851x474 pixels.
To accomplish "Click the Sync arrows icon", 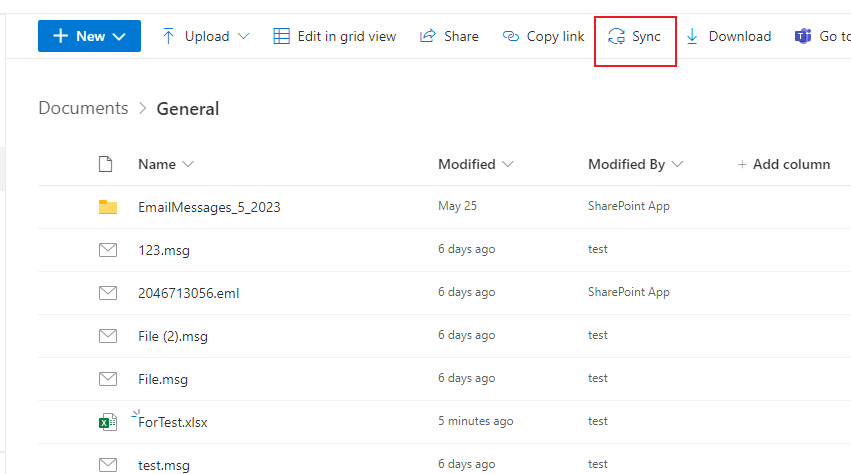I will click(x=616, y=36).
